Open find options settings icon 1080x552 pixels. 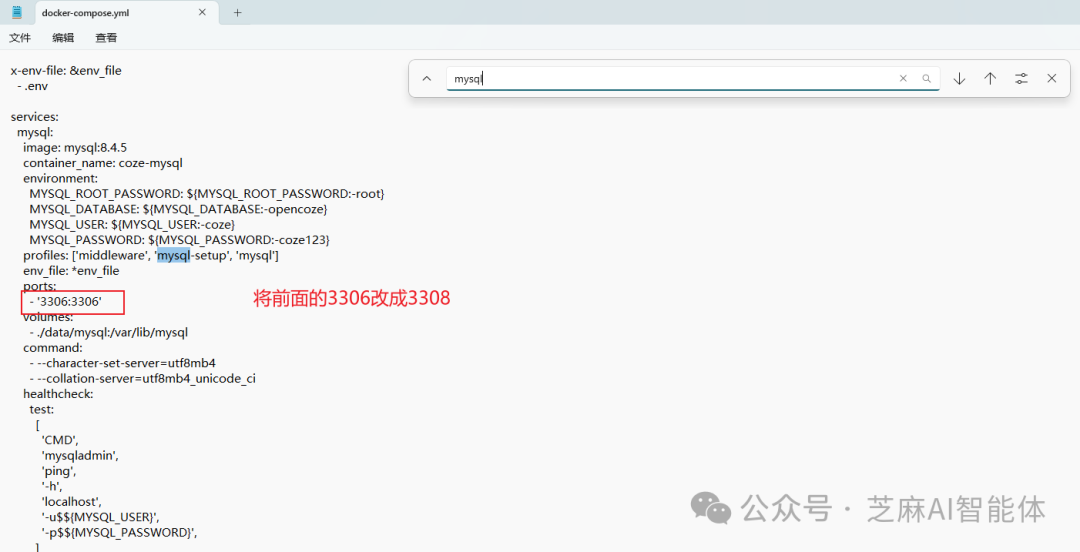pos(1021,79)
